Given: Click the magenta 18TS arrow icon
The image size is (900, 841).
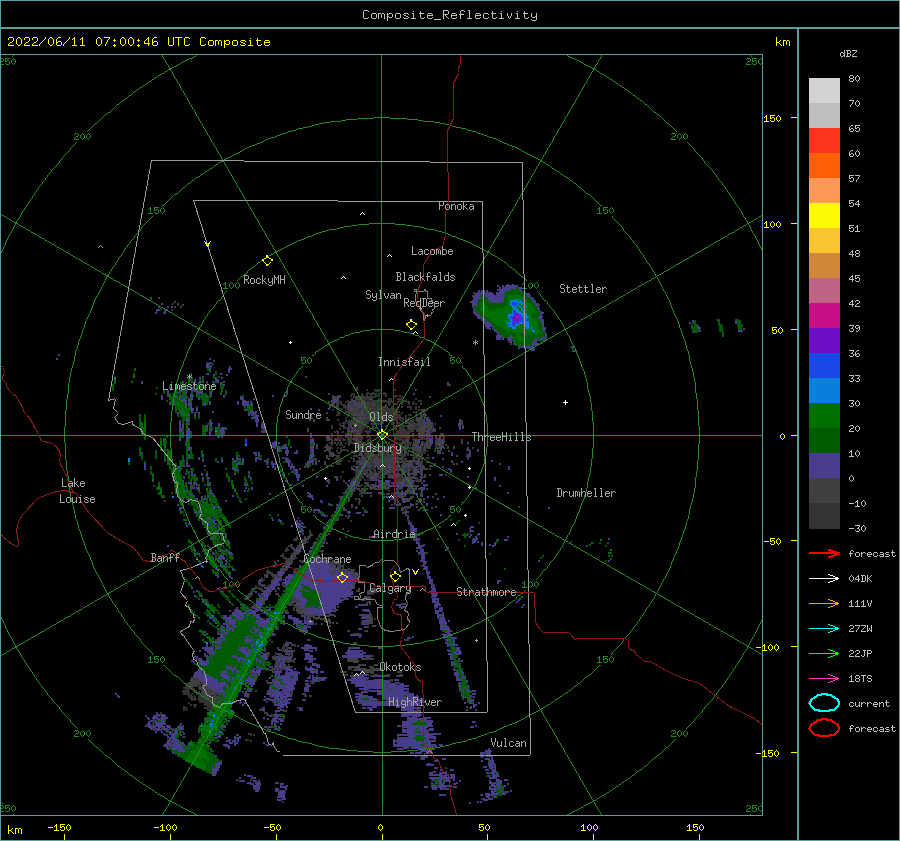Looking at the screenshot, I should click(x=824, y=679).
